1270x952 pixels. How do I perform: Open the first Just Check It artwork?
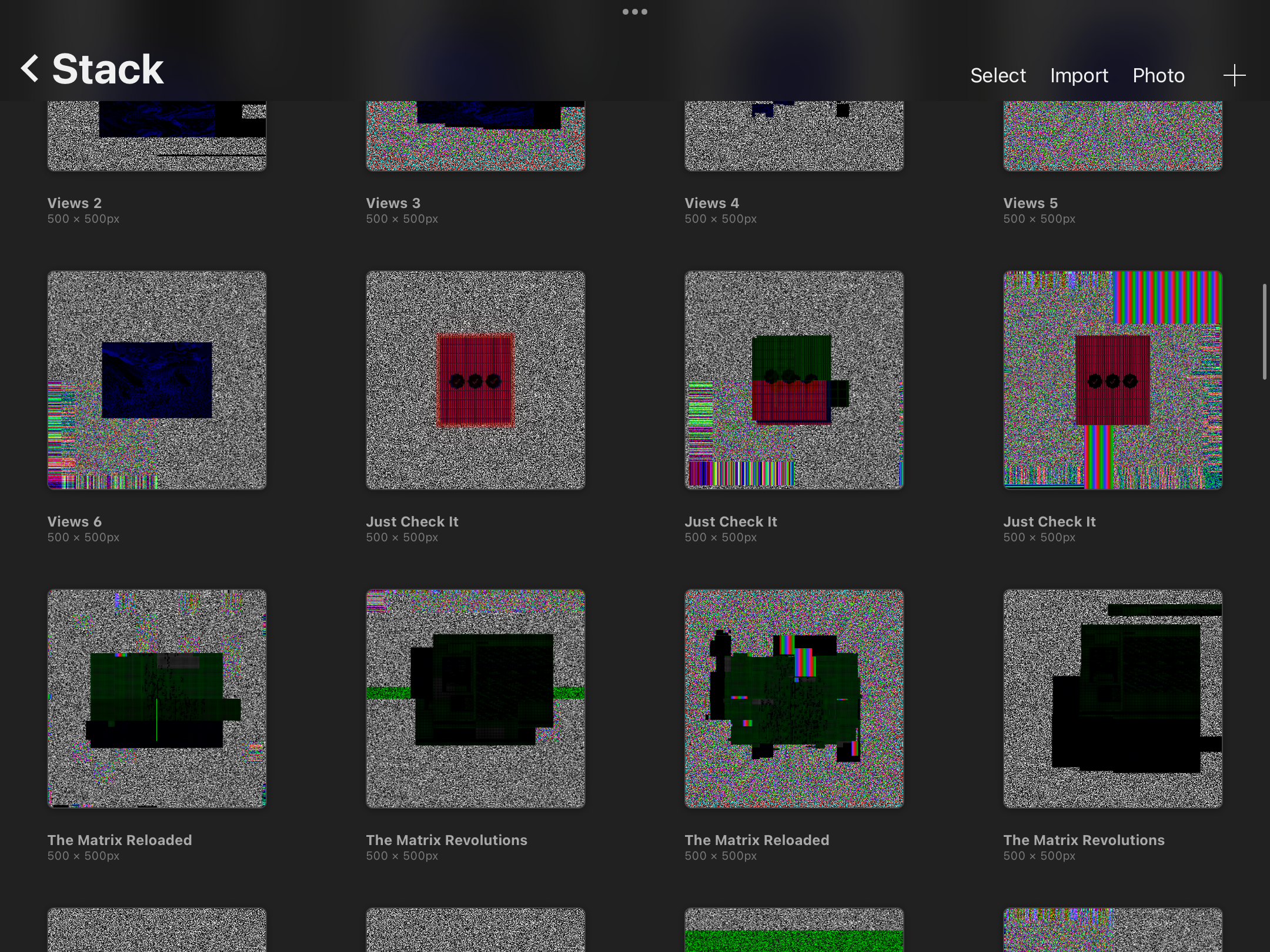[x=476, y=380]
